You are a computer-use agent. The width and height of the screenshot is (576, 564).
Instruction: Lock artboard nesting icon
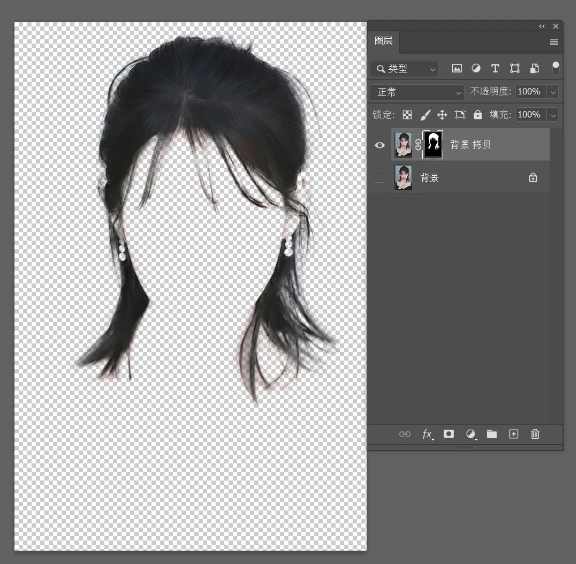coord(460,115)
